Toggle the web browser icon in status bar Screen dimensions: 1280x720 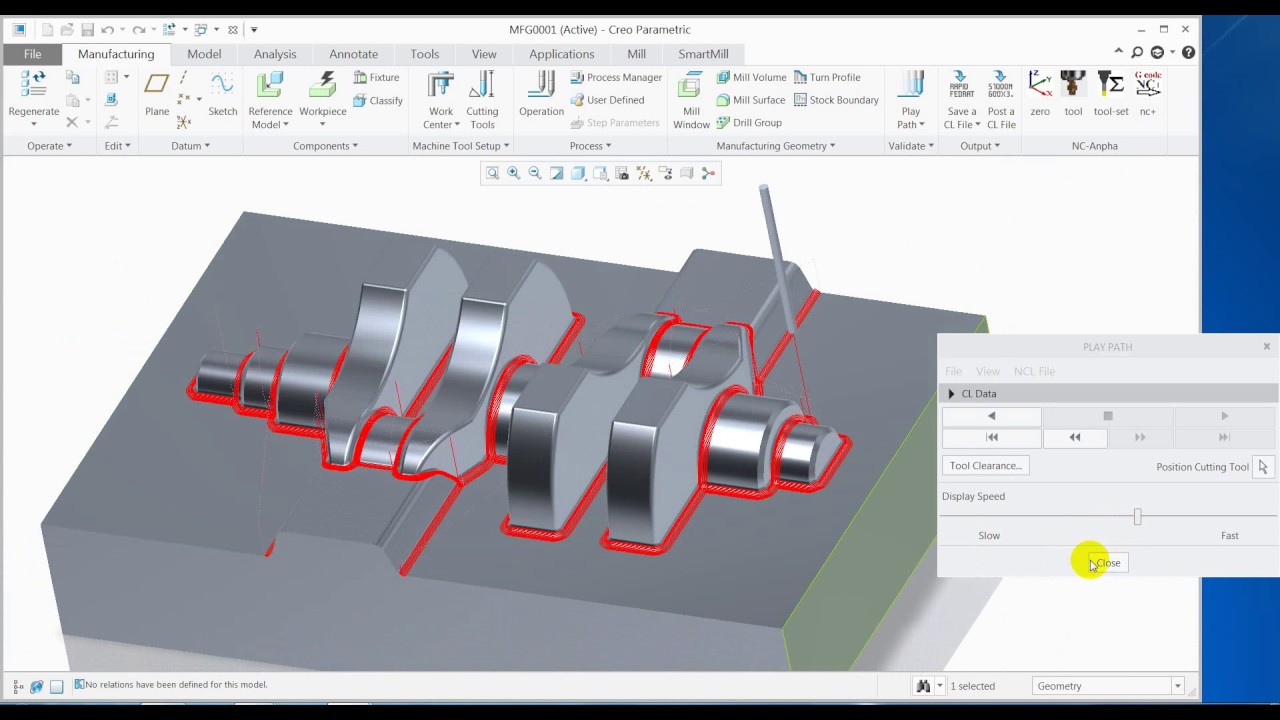[37, 686]
